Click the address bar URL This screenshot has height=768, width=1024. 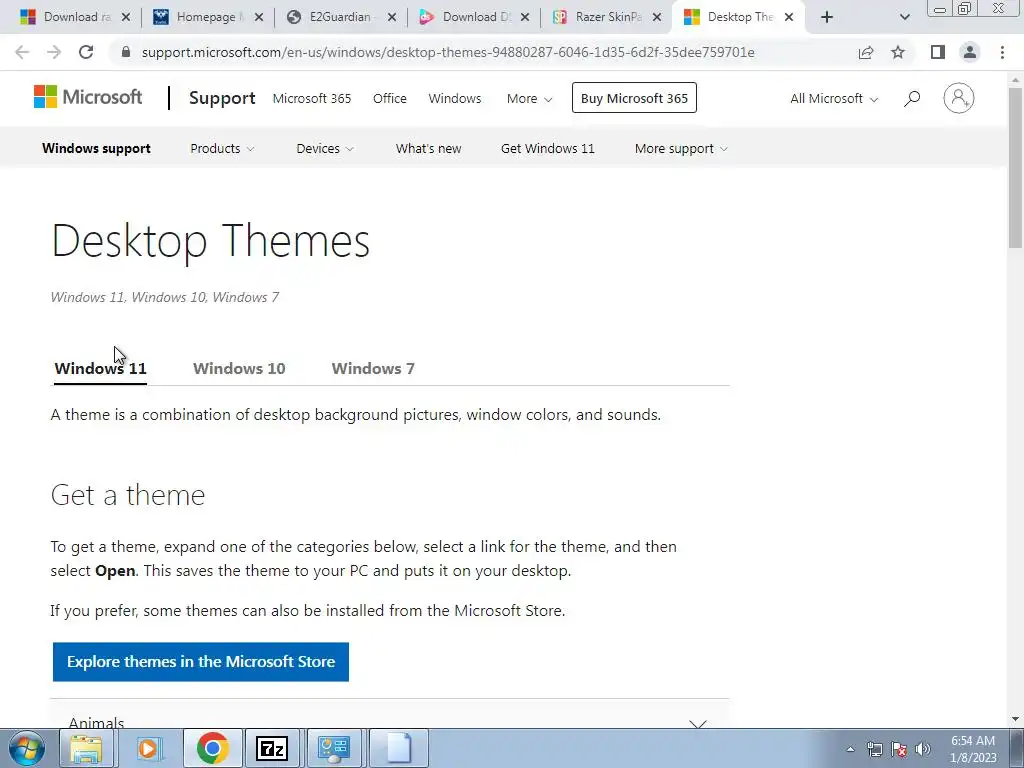pos(448,52)
